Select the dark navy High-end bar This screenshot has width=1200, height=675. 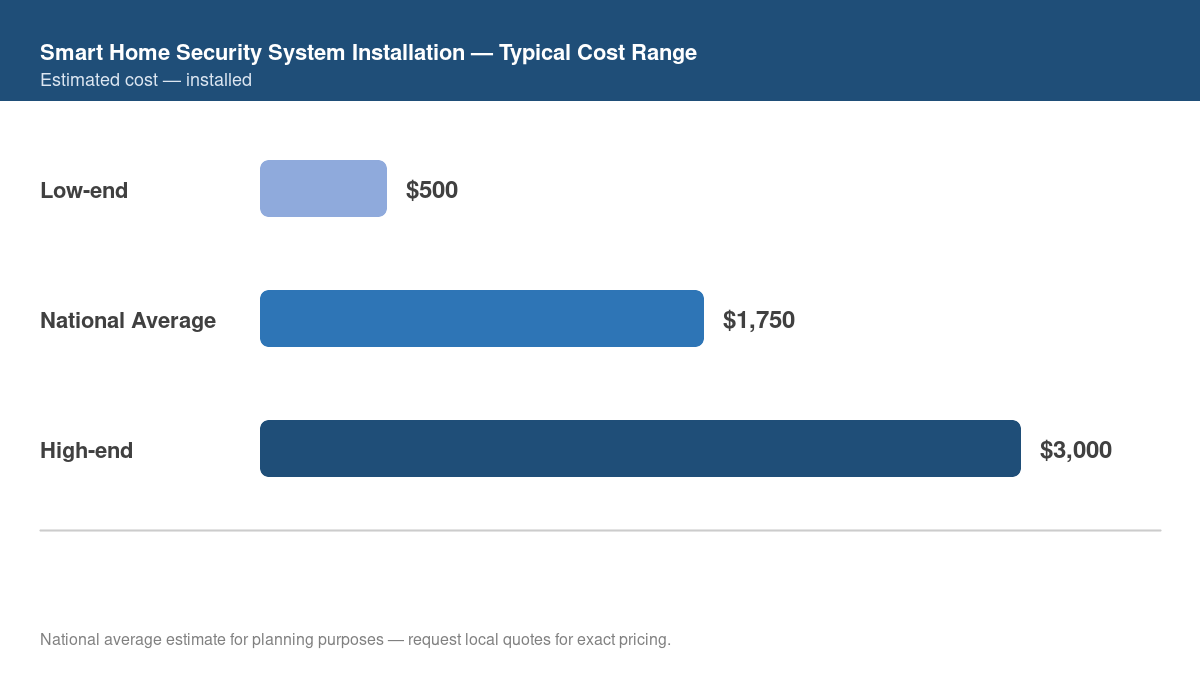[640, 448]
